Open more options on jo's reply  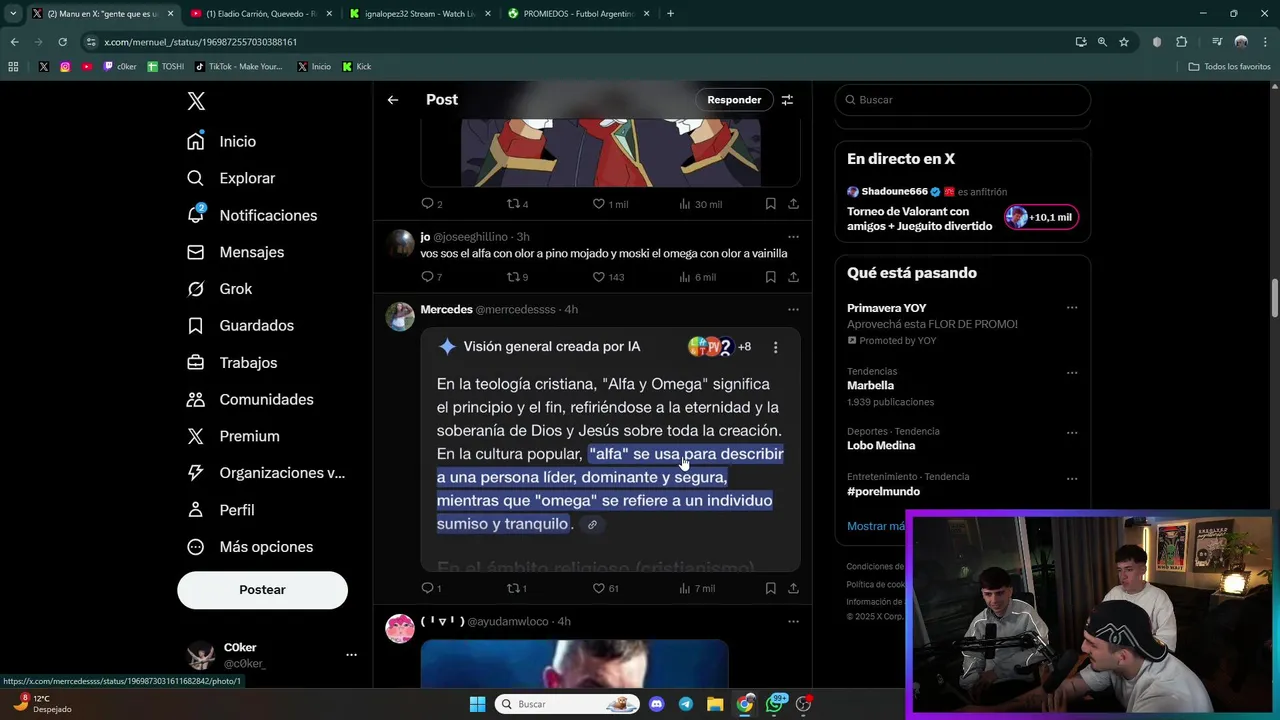pyautogui.click(x=793, y=237)
